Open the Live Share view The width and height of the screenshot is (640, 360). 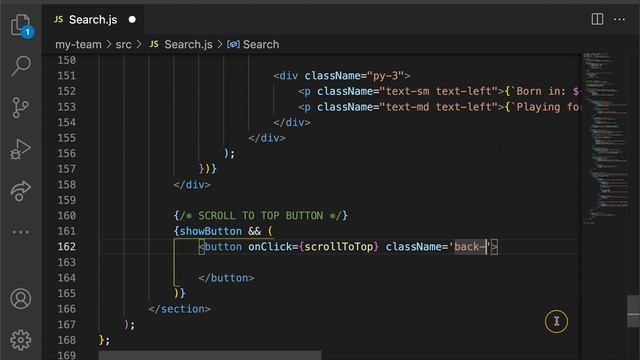(x=21, y=191)
